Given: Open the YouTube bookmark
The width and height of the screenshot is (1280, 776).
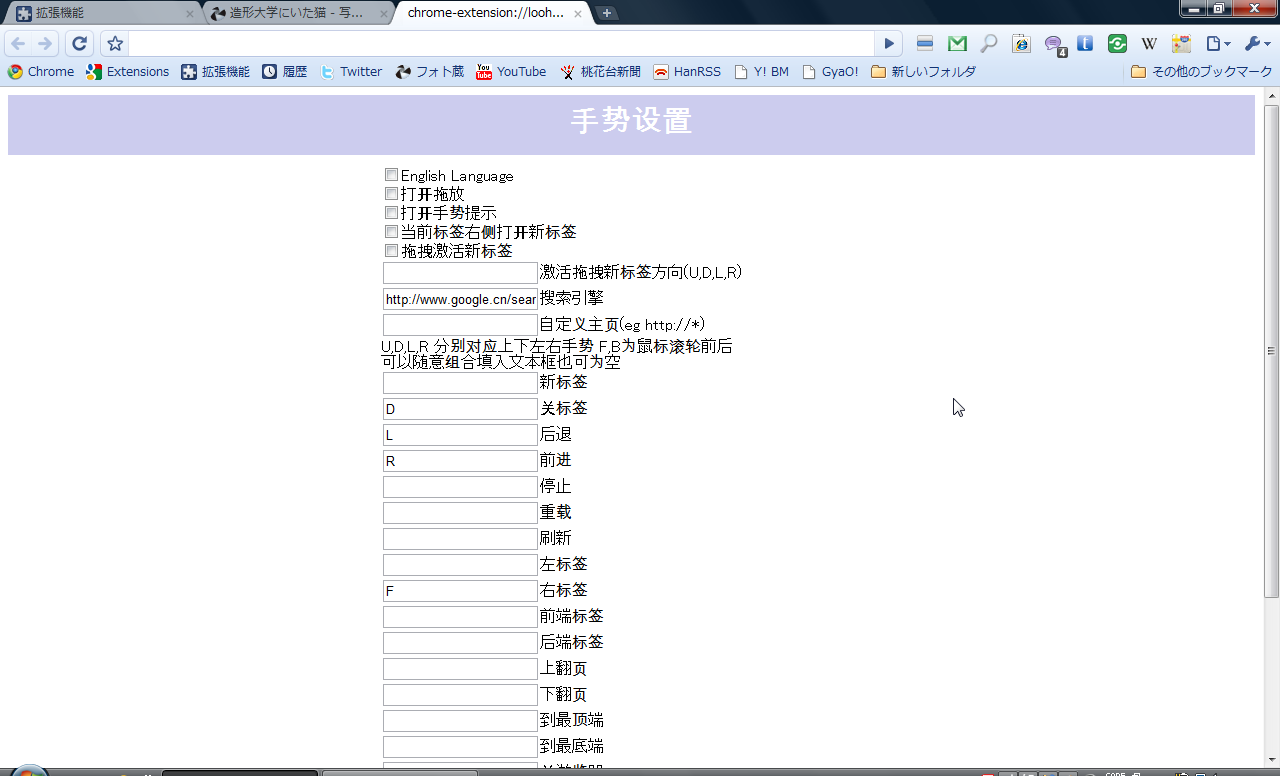Looking at the screenshot, I should (511, 72).
